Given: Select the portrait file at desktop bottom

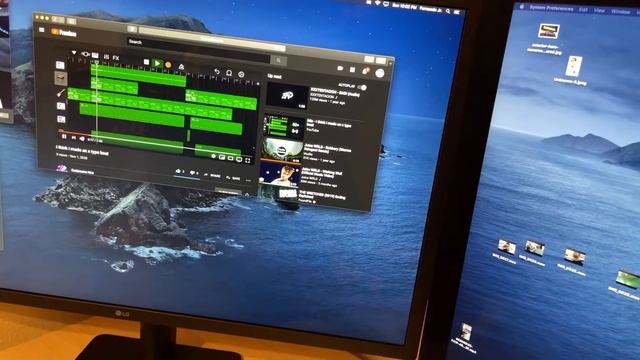Looking at the screenshot, I should click(x=466, y=337).
